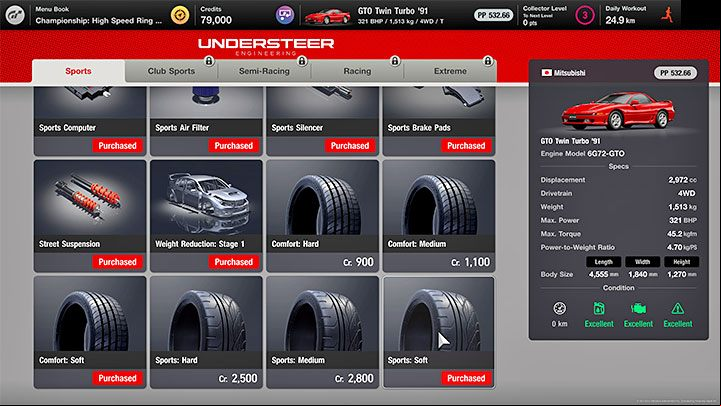Click the Championship: High Speed Ring menu book text
The width and height of the screenshot is (721, 406).
click(98, 21)
